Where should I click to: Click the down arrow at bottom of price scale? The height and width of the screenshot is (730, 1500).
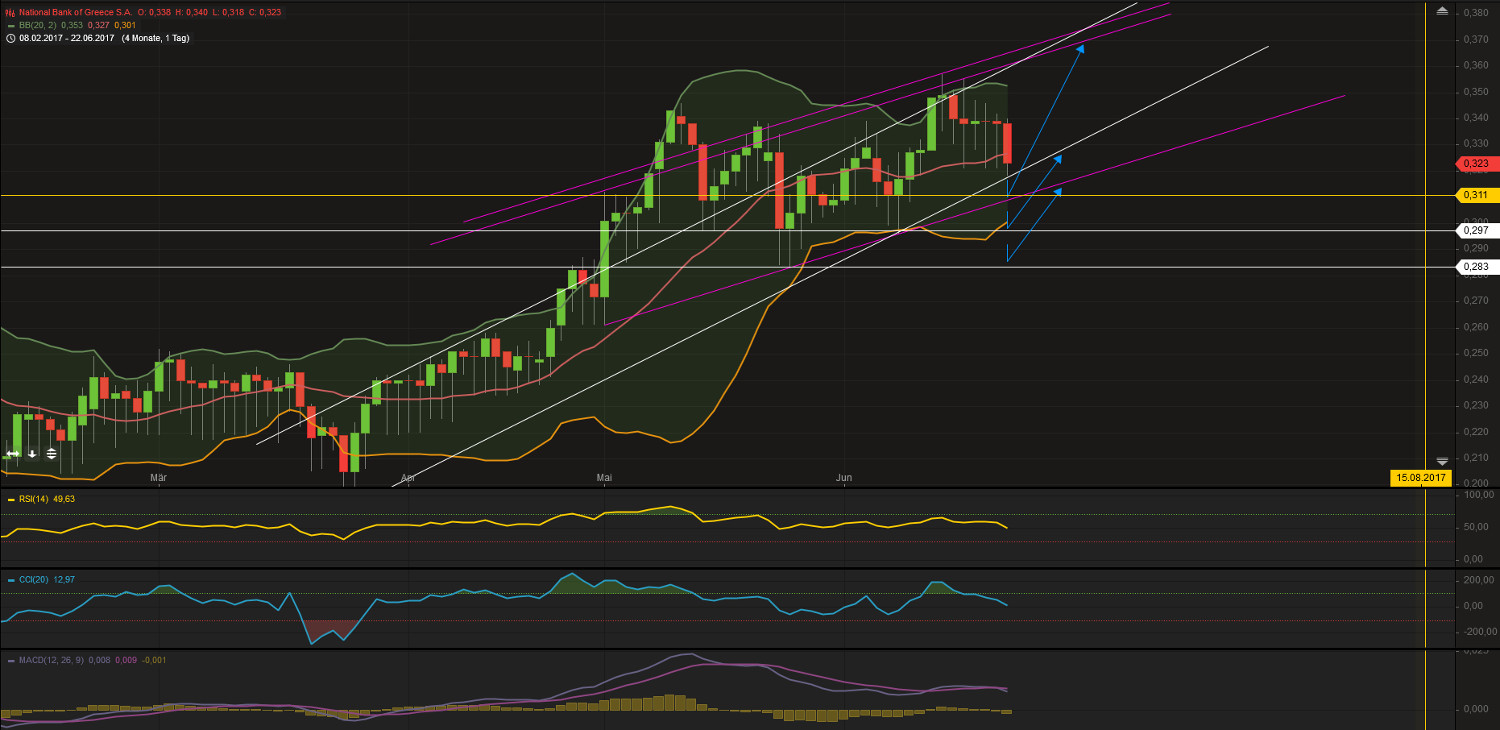tap(1442, 460)
